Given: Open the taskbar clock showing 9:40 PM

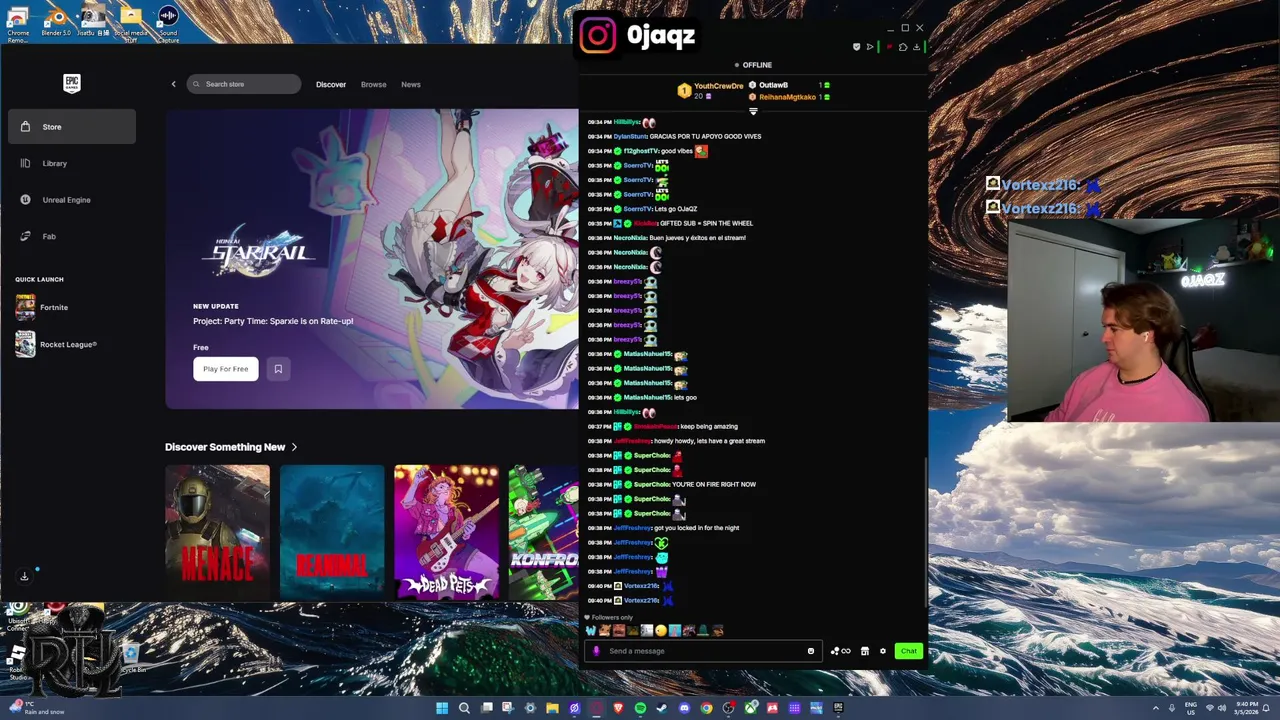Looking at the screenshot, I should (1246, 708).
